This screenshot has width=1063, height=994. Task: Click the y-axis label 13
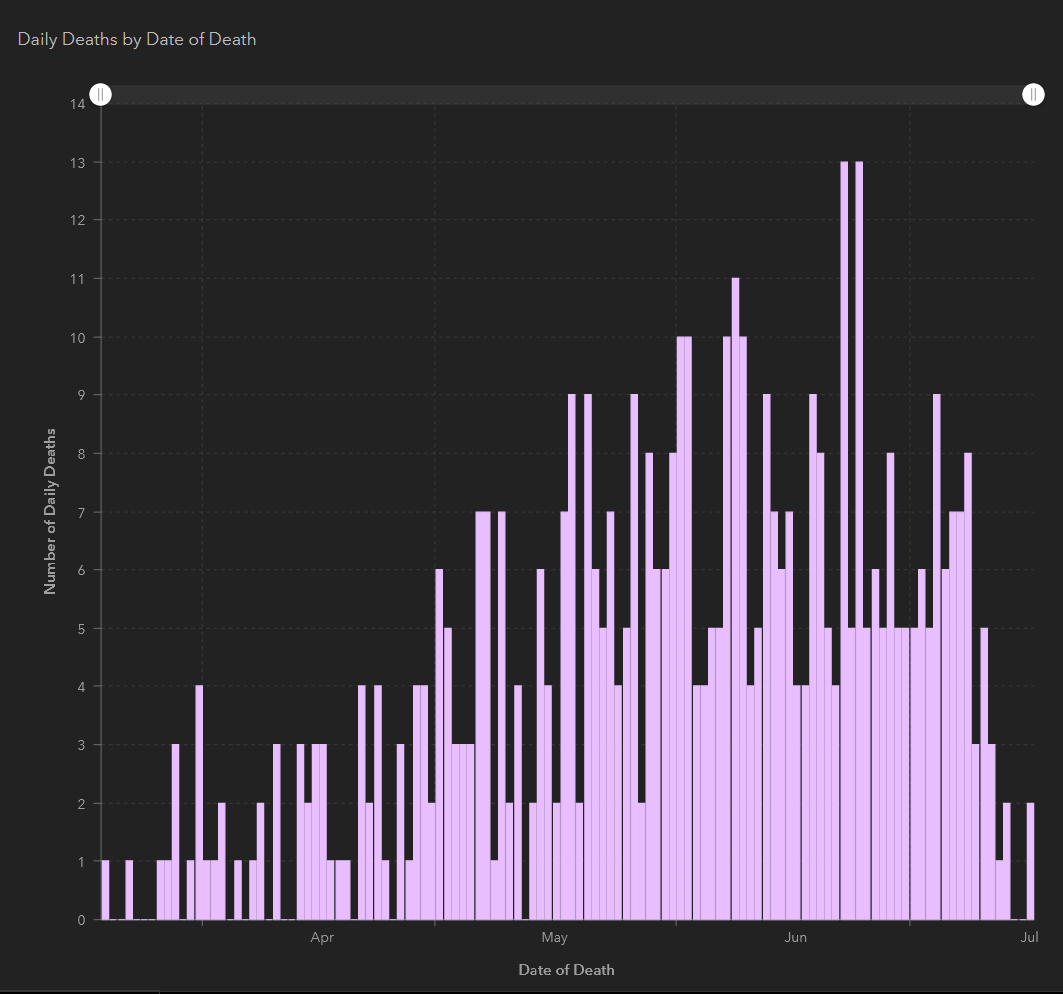coord(77,163)
